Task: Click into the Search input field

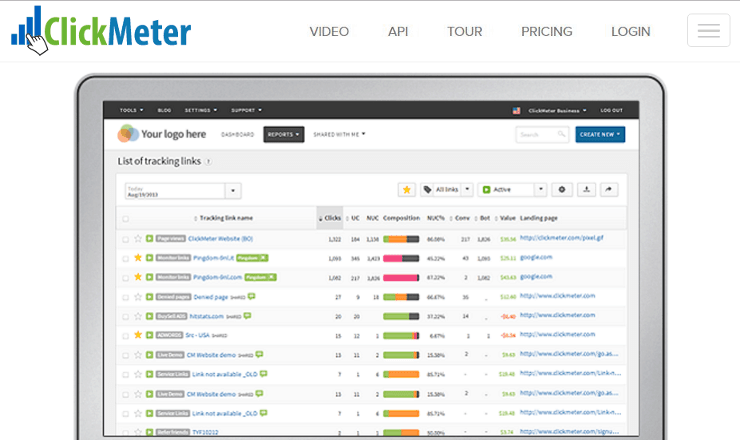Action: point(542,135)
